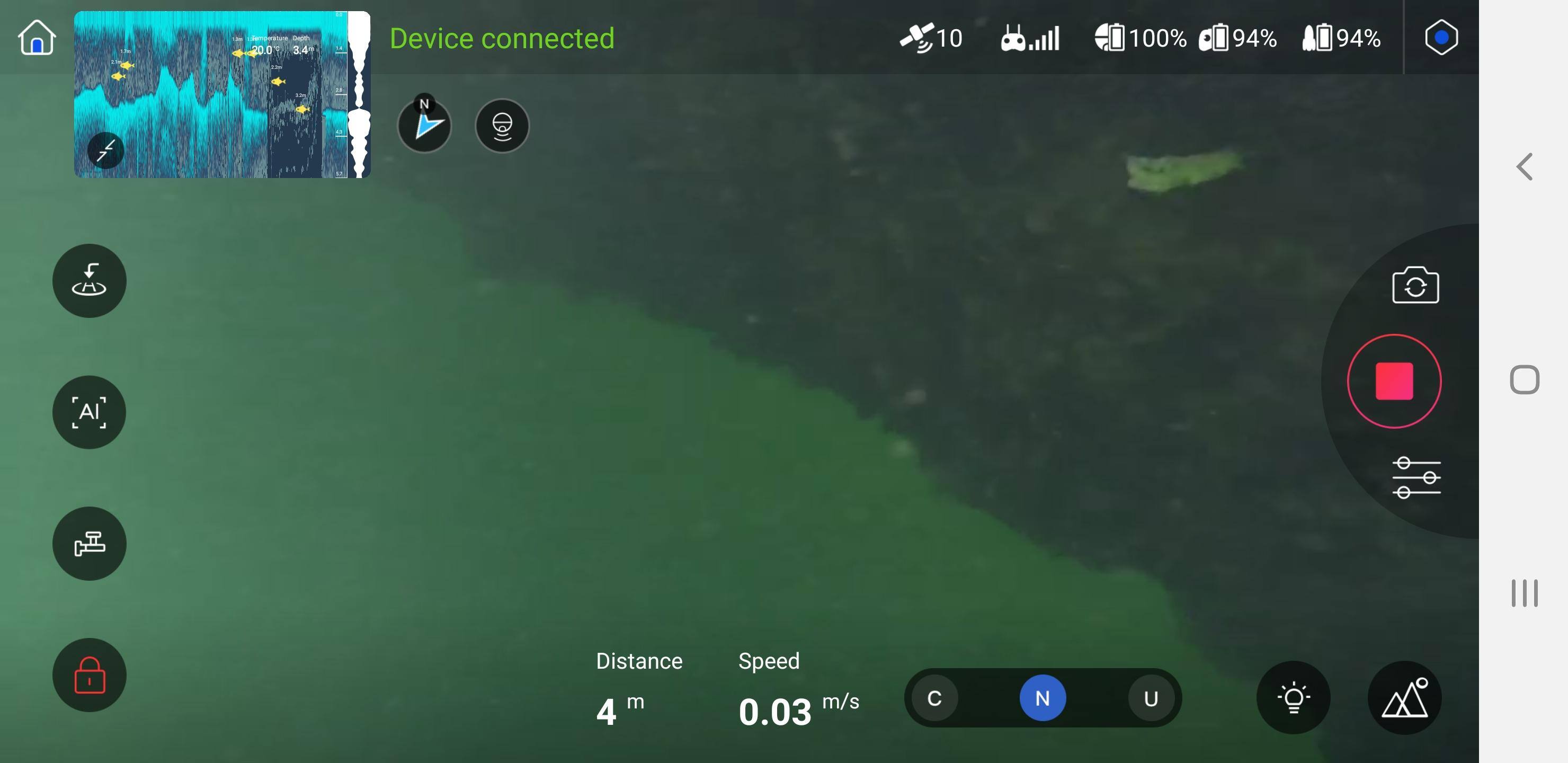Tap the home icon
This screenshot has height=763, width=1568.
tap(37, 38)
